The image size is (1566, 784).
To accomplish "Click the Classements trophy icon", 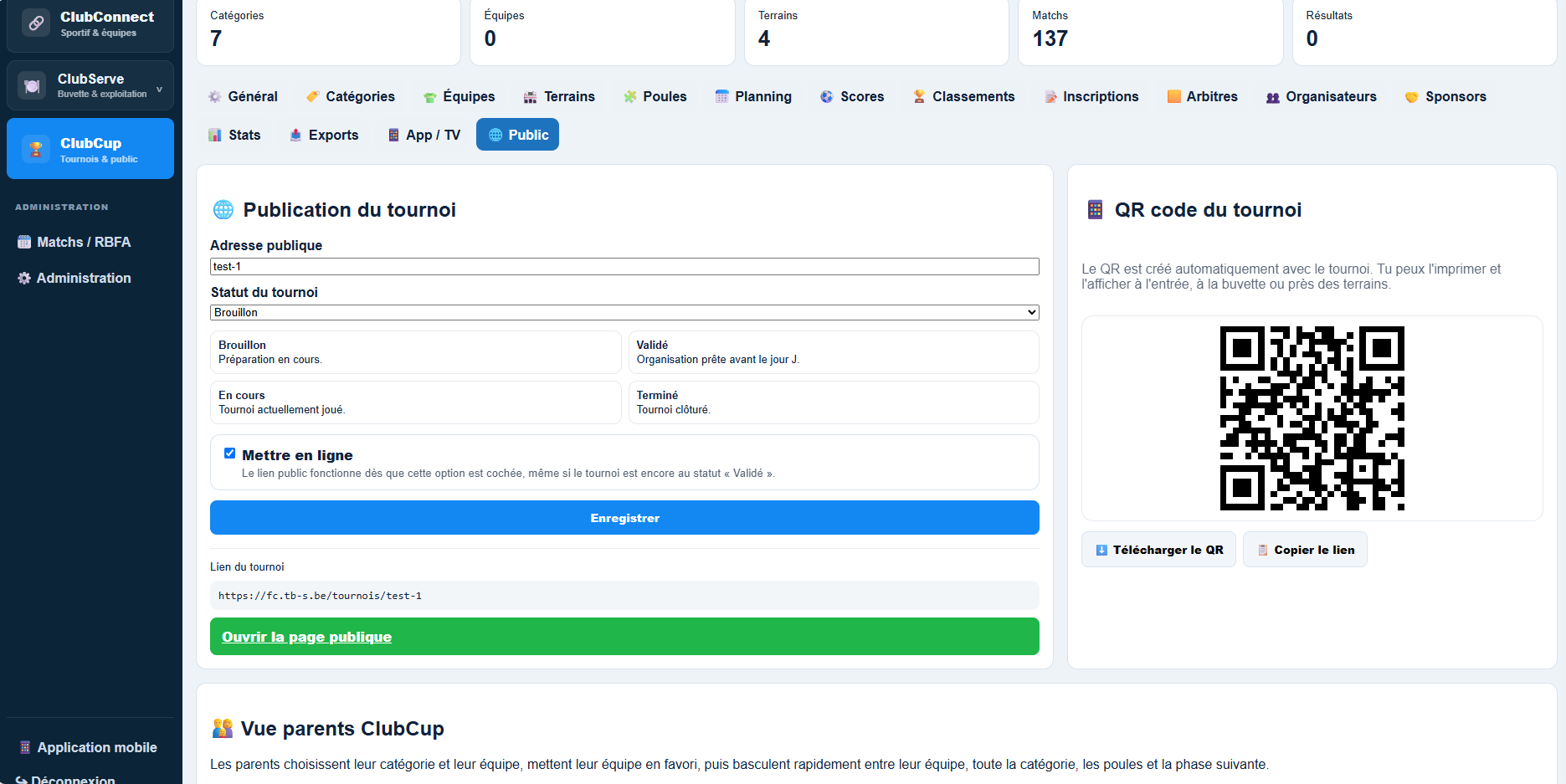I will click(x=919, y=96).
